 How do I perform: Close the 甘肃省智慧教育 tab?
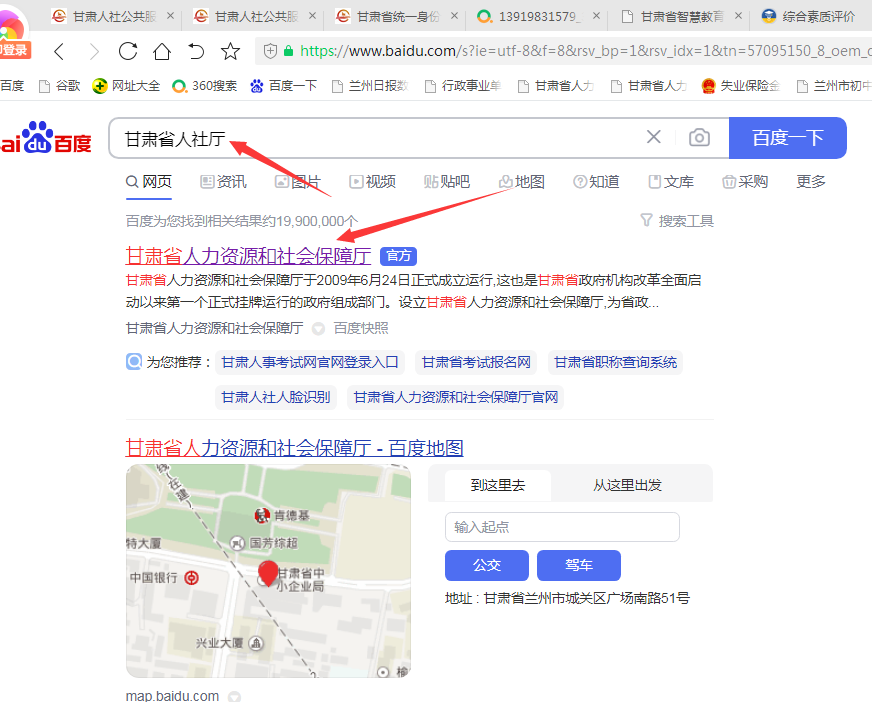pyautogui.click(x=738, y=16)
